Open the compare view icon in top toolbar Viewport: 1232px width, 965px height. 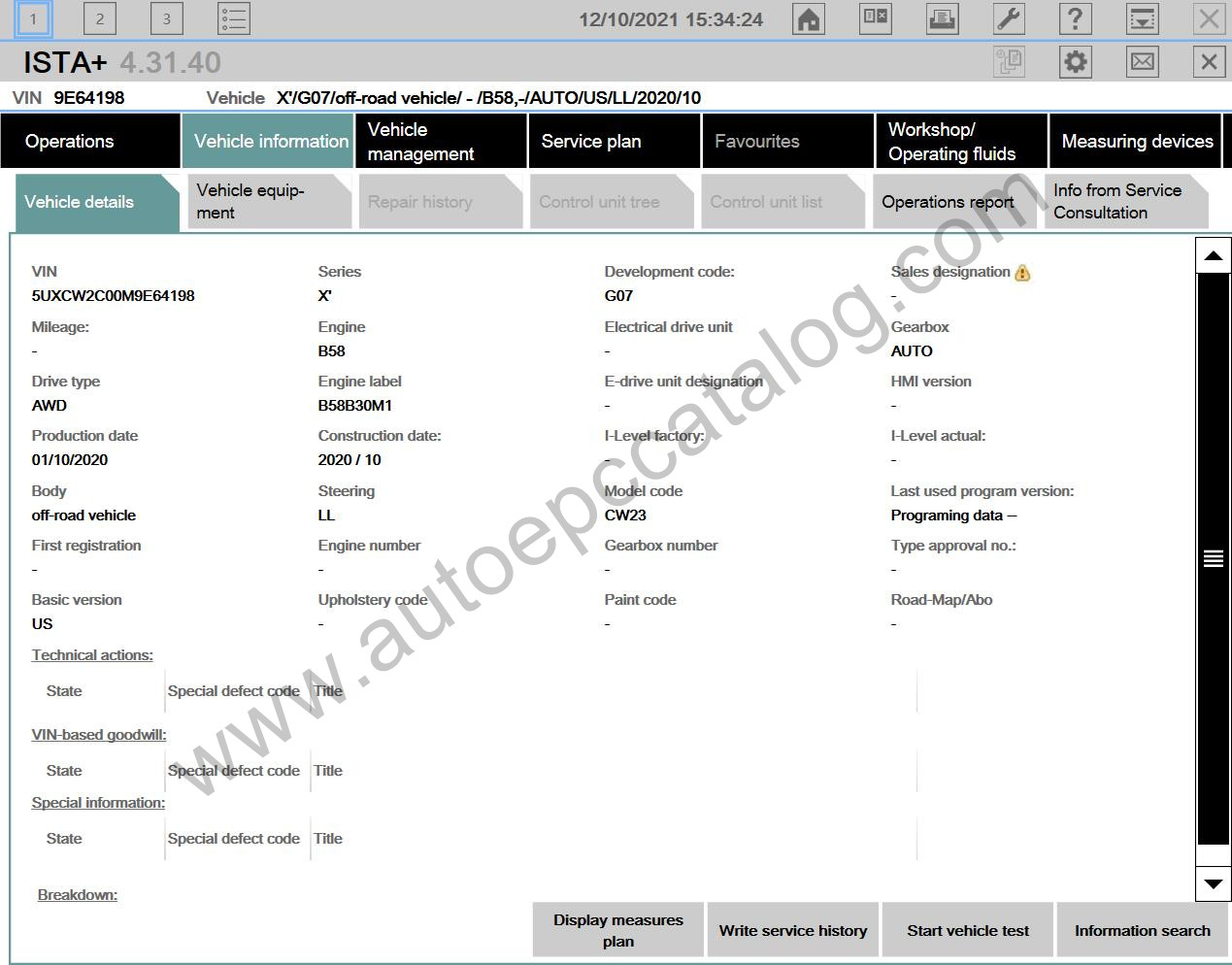pyautogui.click(x=875, y=18)
